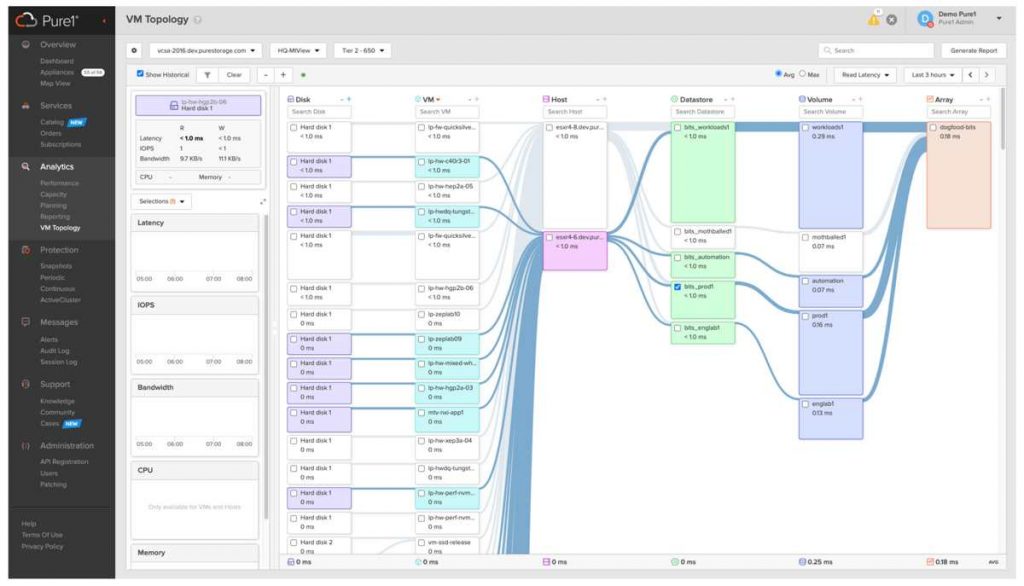Go to previous time range arrow

pos(970,75)
